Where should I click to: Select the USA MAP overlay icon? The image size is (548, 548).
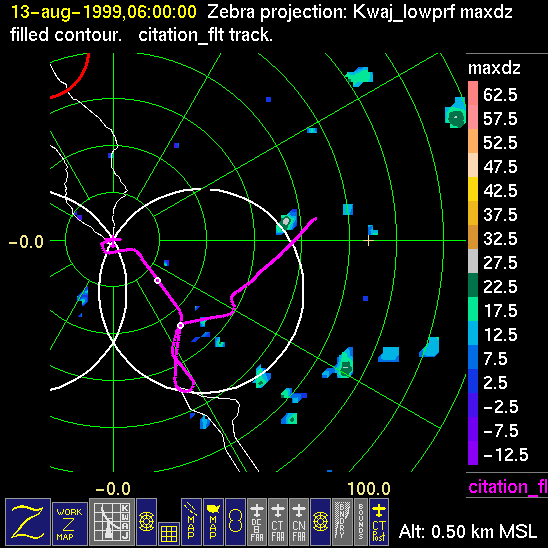coord(213,522)
